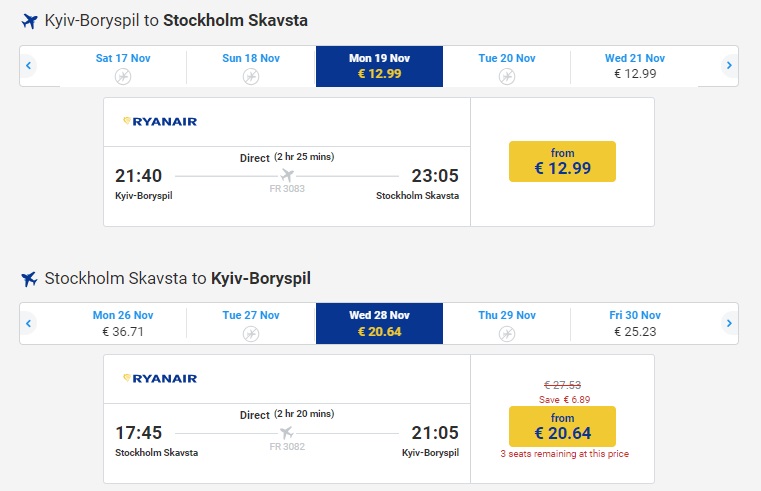This screenshot has width=761, height=491.
Task: Select the Mon 19 Nov outbound date tab
Action: point(379,66)
